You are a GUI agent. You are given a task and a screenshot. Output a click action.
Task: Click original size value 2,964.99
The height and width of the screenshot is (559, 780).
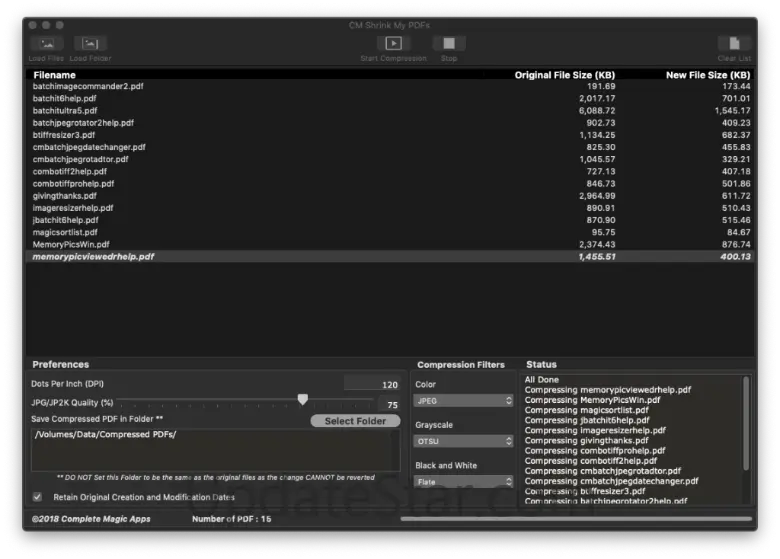click(597, 196)
